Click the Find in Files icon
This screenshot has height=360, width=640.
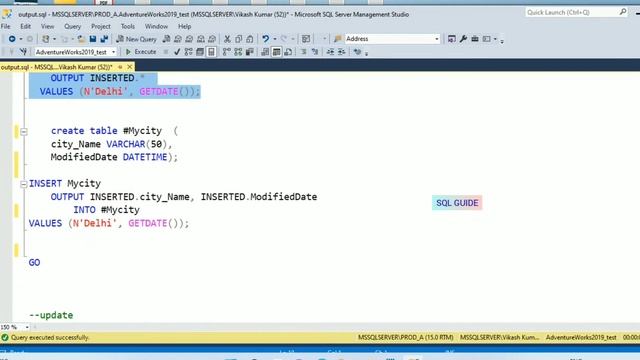(x=338, y=39)
